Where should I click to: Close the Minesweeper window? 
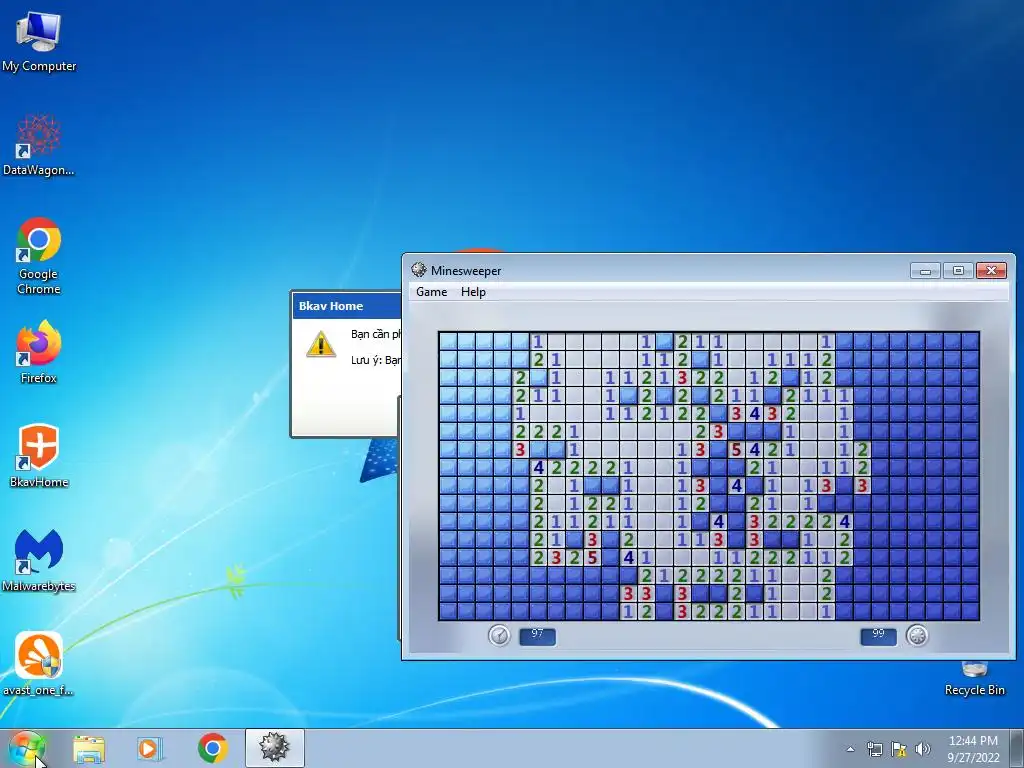coord(991,270)
